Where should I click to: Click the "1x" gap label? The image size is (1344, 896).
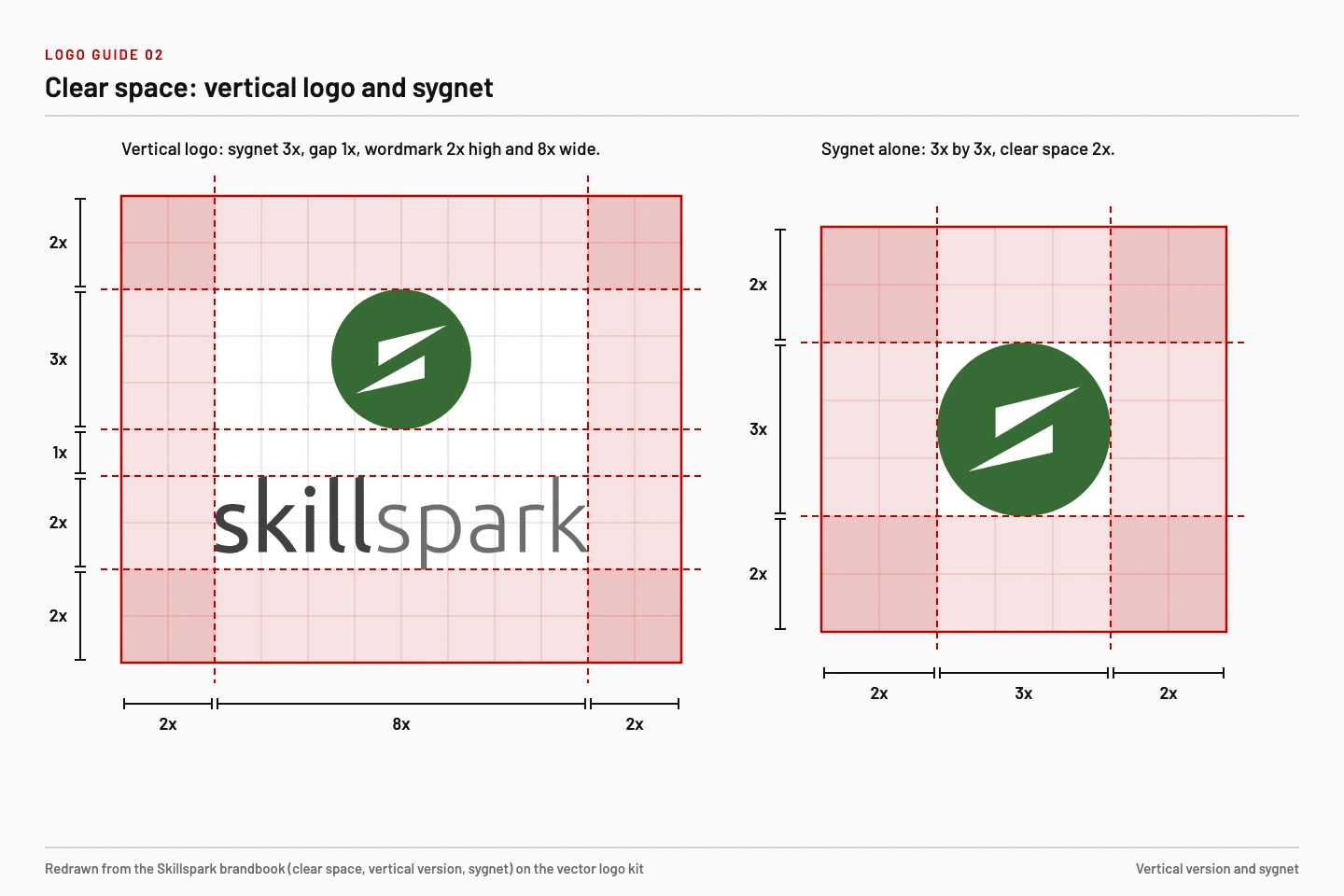[x=60, y=453]
